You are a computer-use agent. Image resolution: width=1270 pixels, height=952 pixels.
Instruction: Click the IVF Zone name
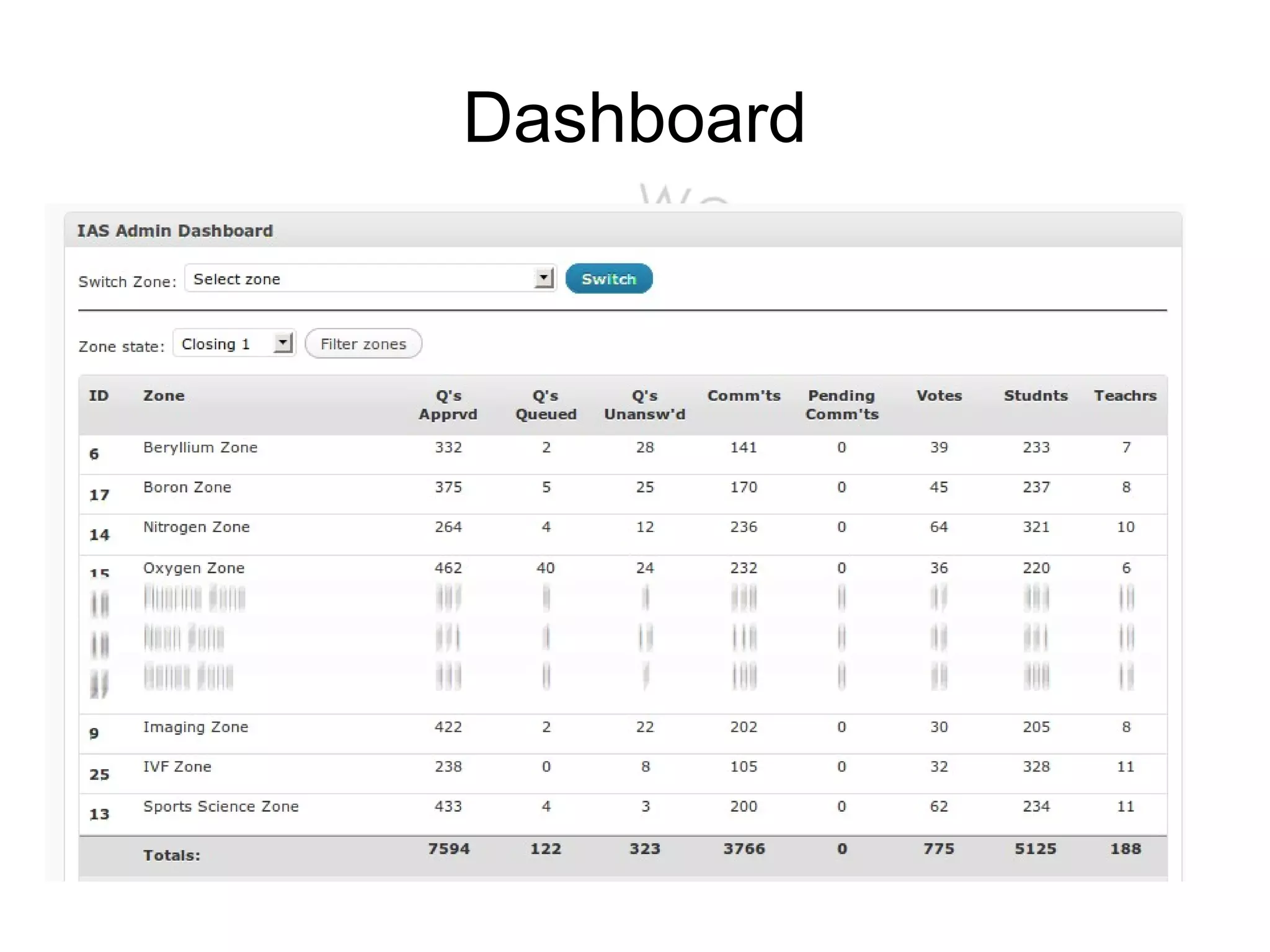pos(177,767)
